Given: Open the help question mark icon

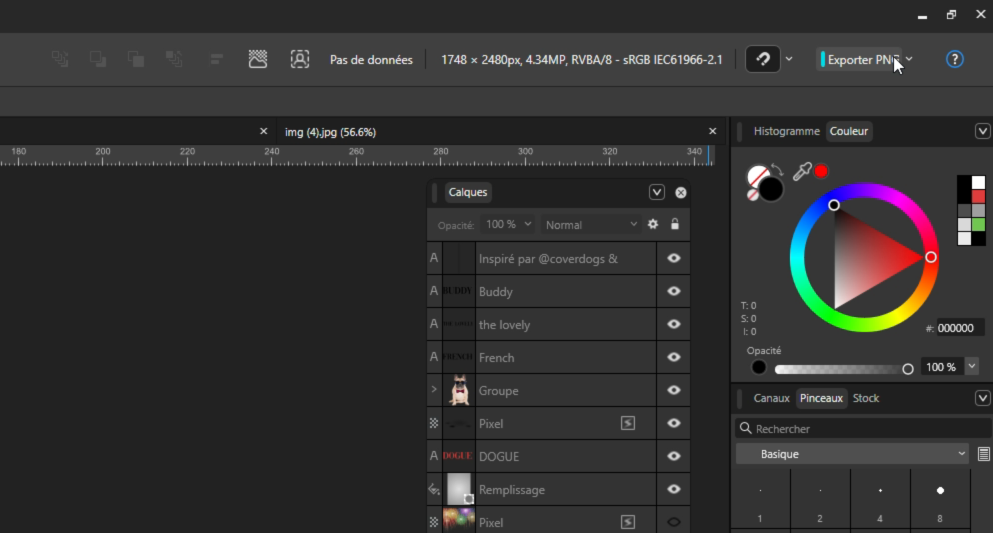Looking at the screenshot, I should (x=955, y=60).
